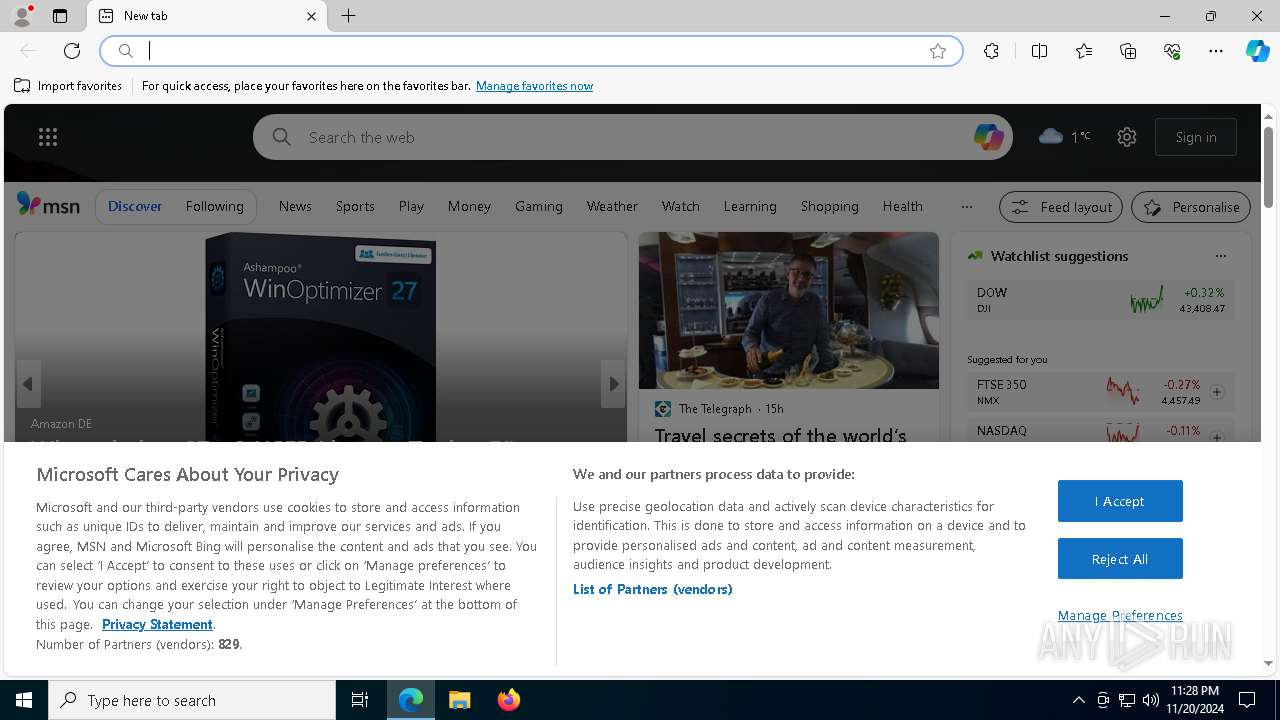Click taskbar Type here to search box
The height and width of the screenshot is (720, 1280).
[192, 700]
